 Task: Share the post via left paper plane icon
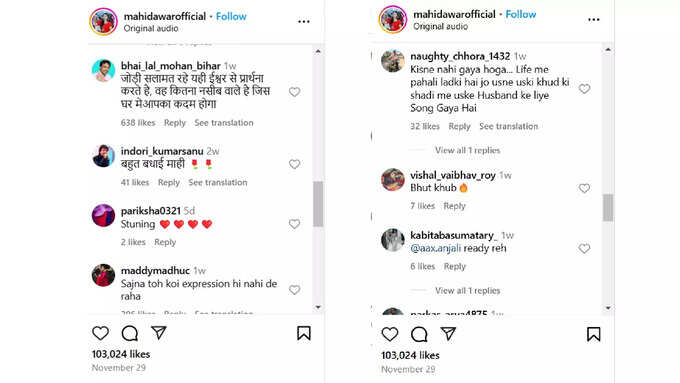(x=159, y=333)
